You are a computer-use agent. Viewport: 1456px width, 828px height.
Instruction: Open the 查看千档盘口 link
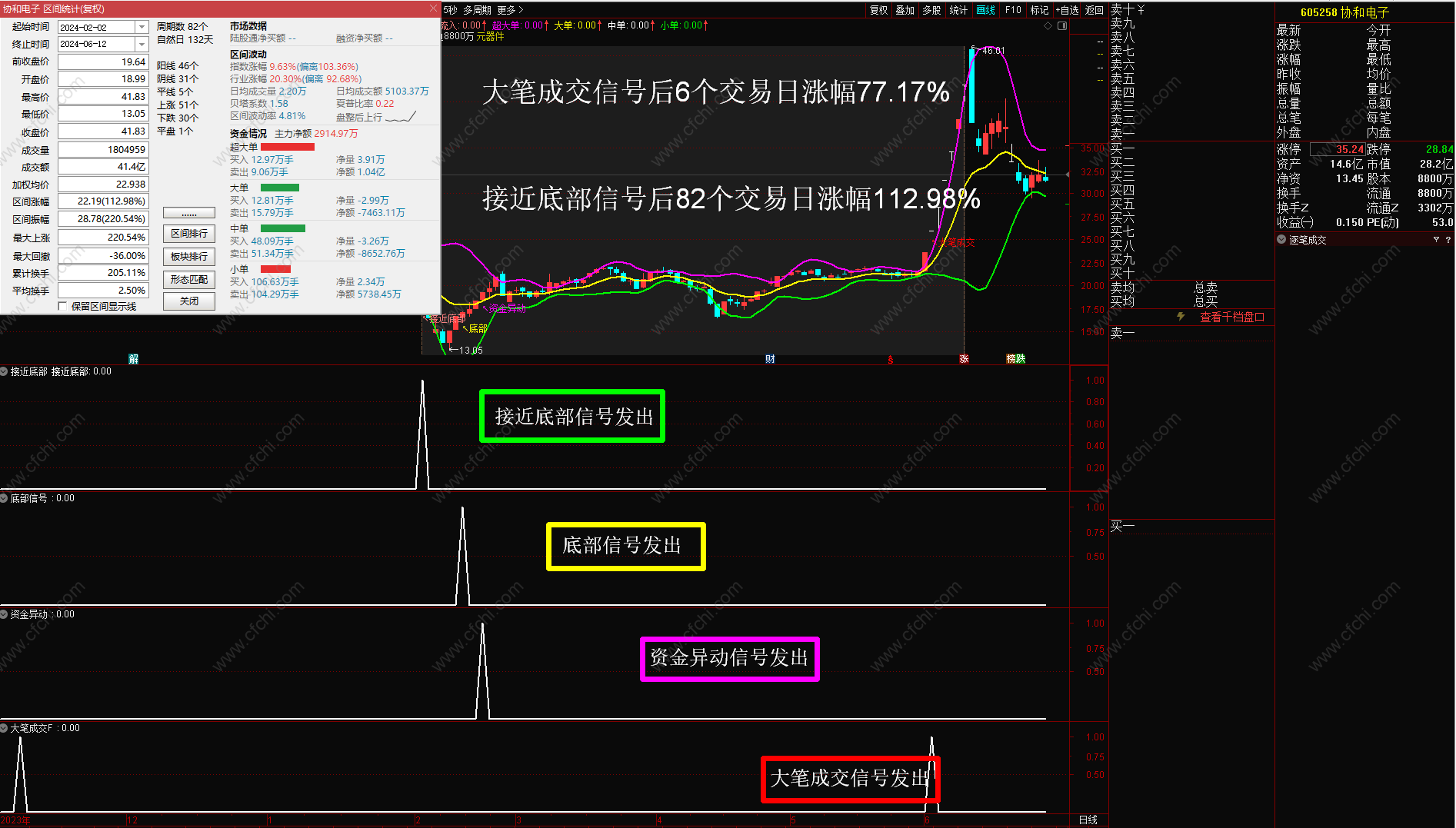click(x=1232, y=317)
